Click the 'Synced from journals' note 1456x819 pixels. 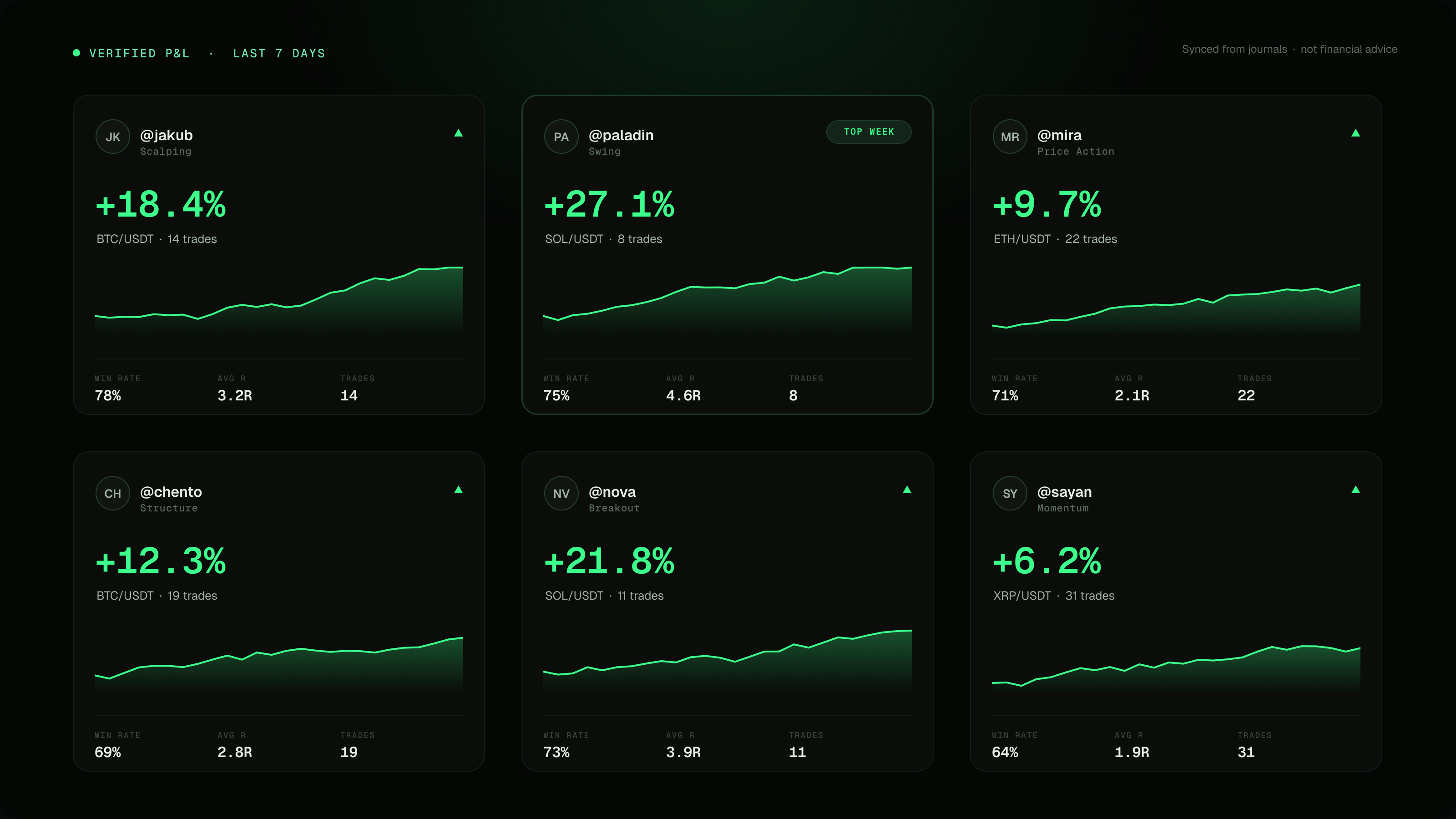1234,49
